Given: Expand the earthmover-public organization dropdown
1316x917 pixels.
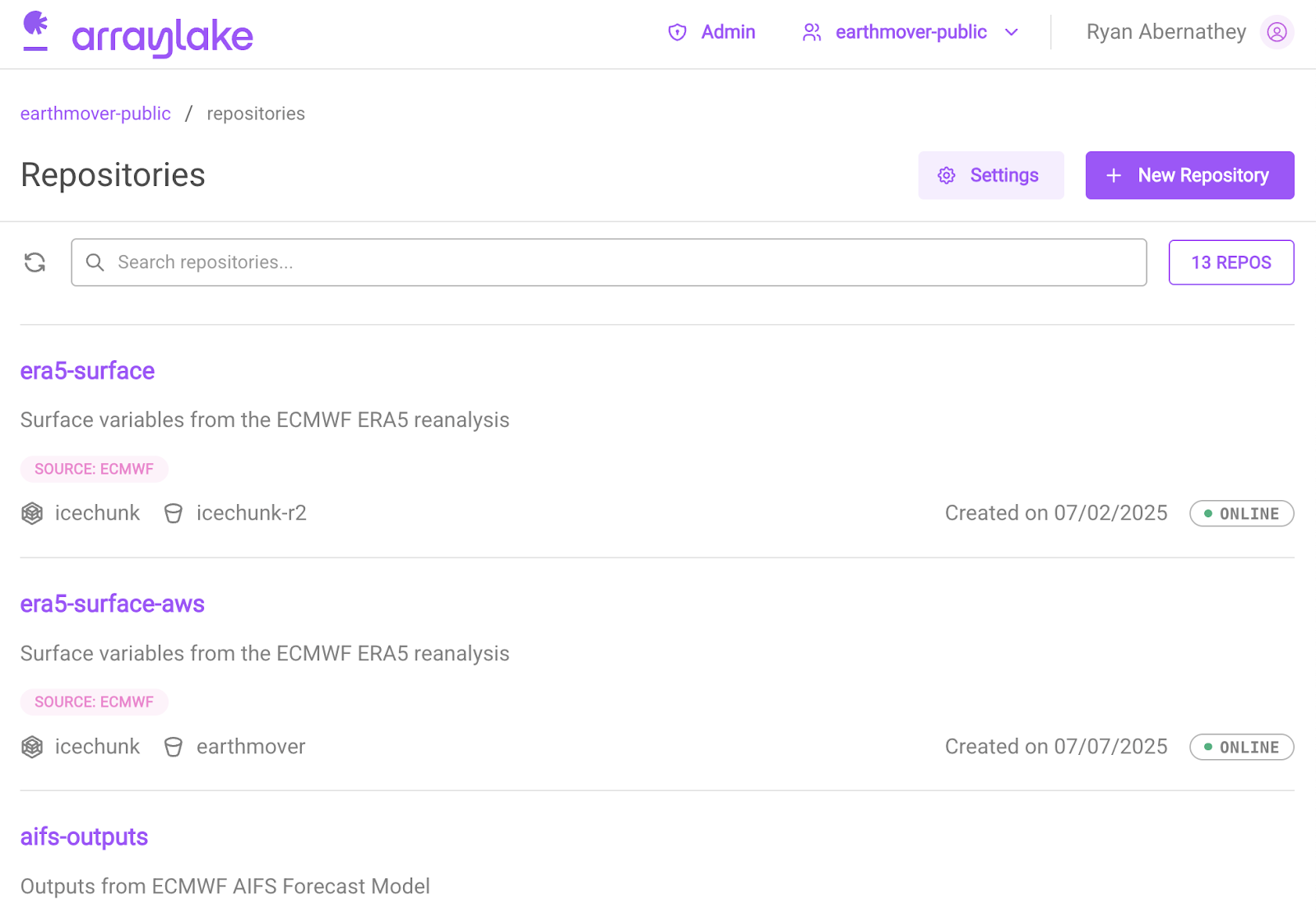Looking at the screenshot, I should 1012,32.
